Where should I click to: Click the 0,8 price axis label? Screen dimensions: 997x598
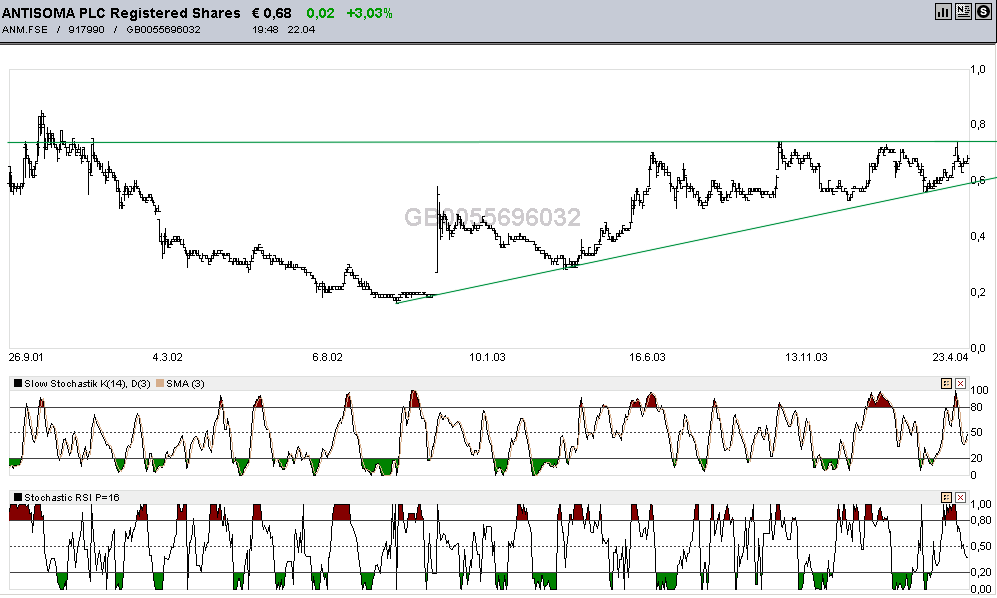coord(978,124)
